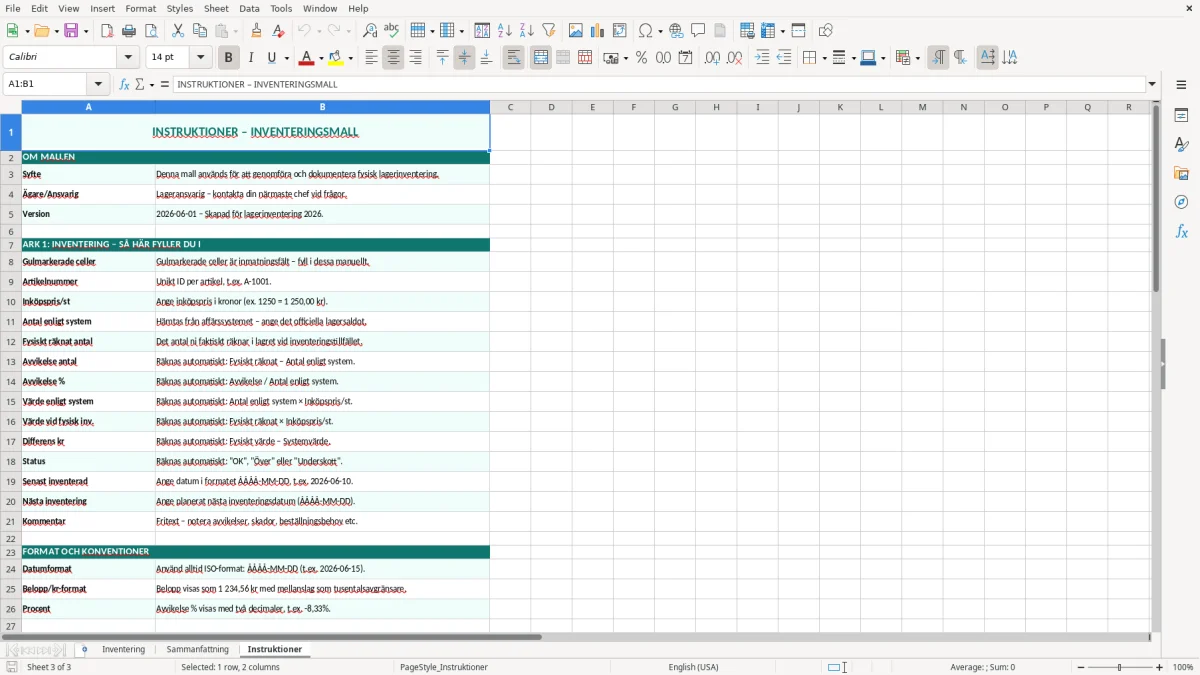Toggle Bold formatting
The height and width of the screenshot is (675, 1200).
pos(228,58)
